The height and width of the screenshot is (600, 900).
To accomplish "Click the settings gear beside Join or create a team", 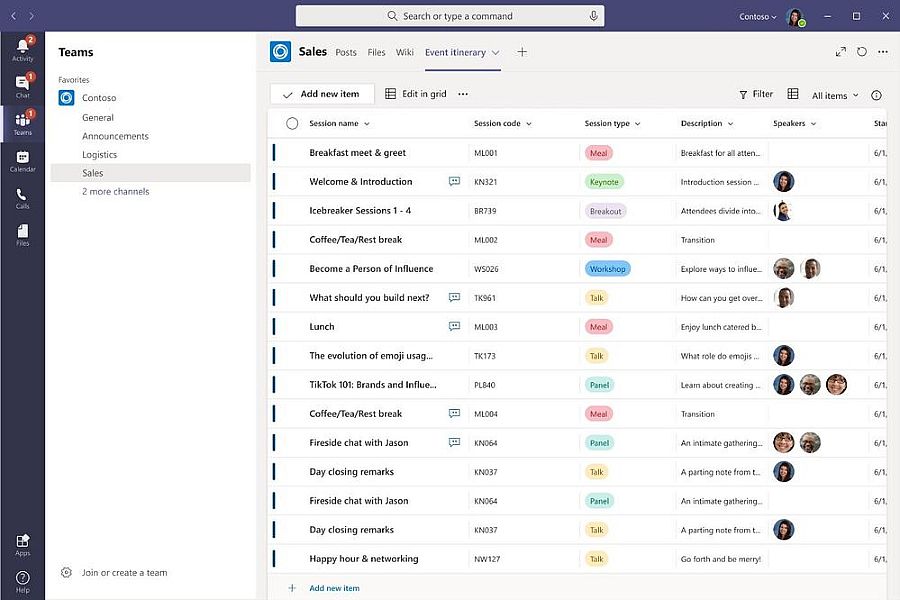I will tap(66, 572).
